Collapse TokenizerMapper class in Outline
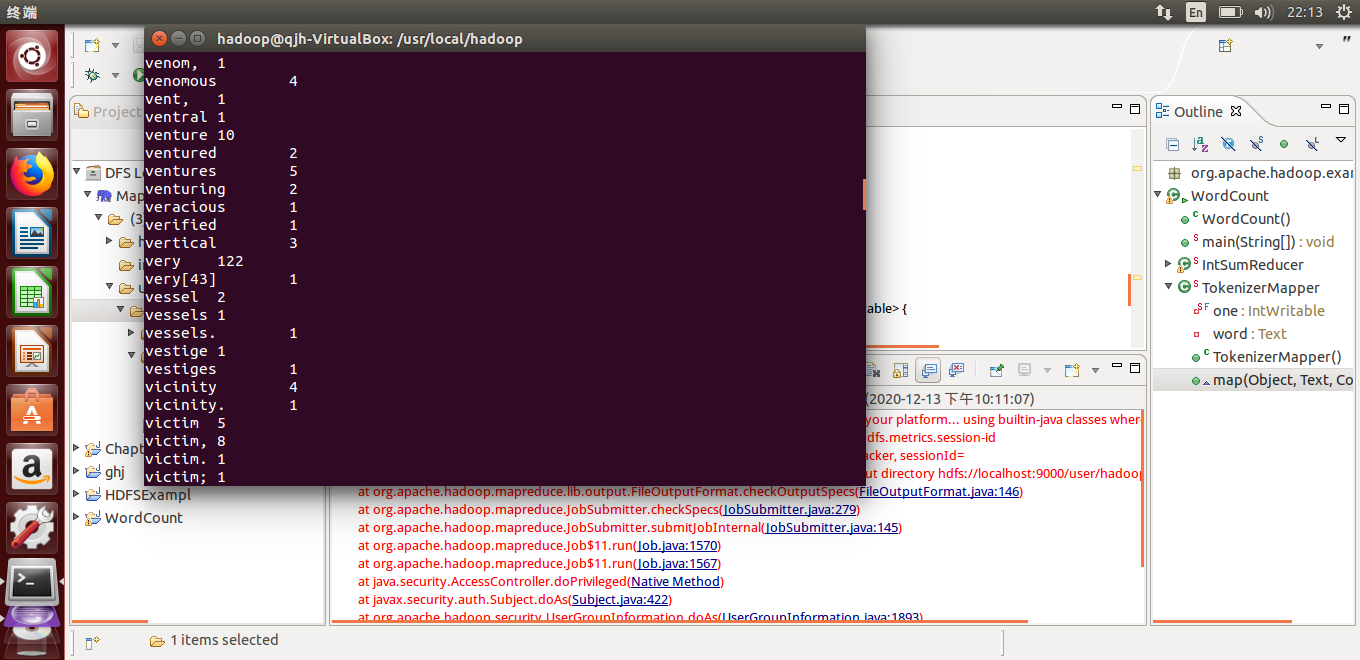This screenshot has width=1360, height=660. coord(1168,287)
